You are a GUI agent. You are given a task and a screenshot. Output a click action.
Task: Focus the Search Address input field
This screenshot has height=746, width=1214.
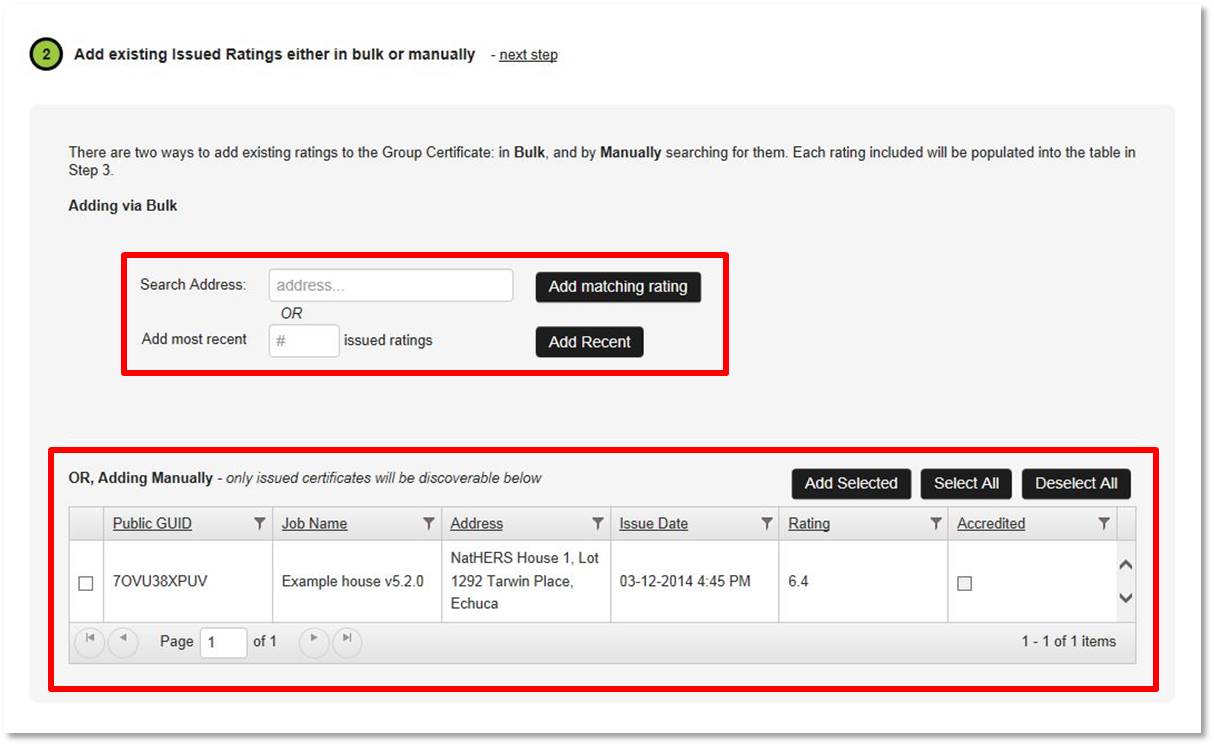(x=390, y=286)
